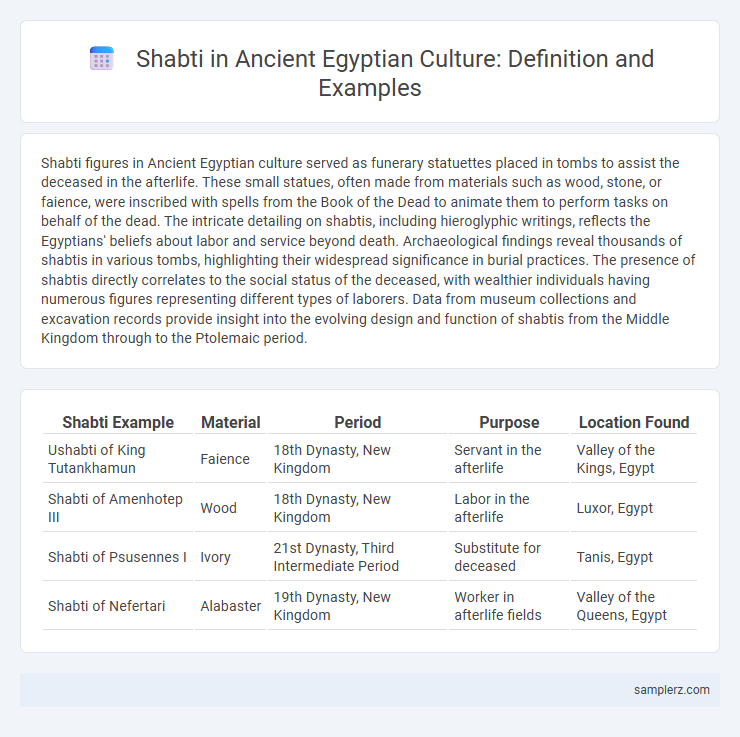Viewport: 740px width, 737px height.
Task: Click the Luxor, Egypt cell
Action: point(634,508)
